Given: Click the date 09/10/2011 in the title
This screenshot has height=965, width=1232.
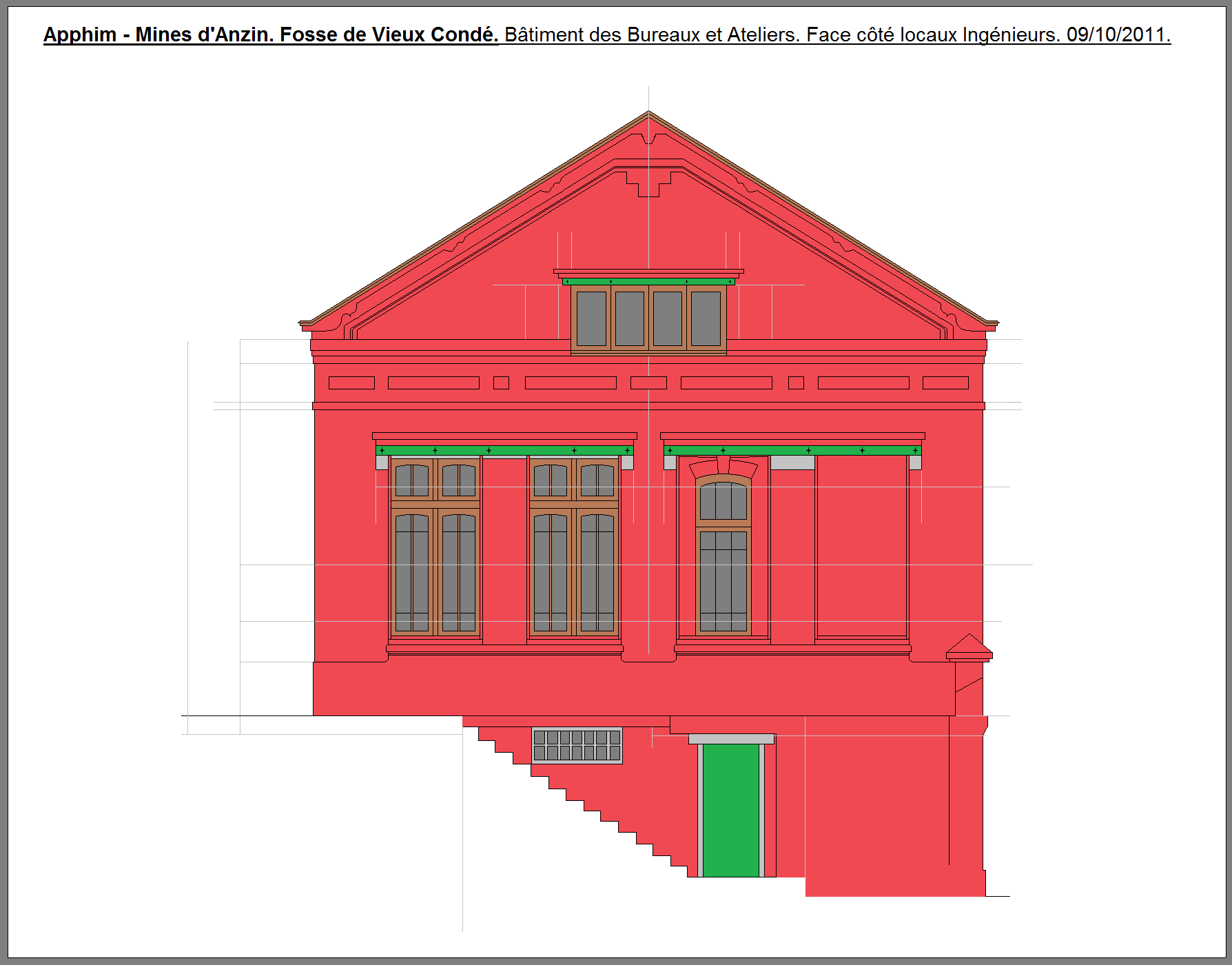Looking at the screenshot, I should coord(1117,34).
